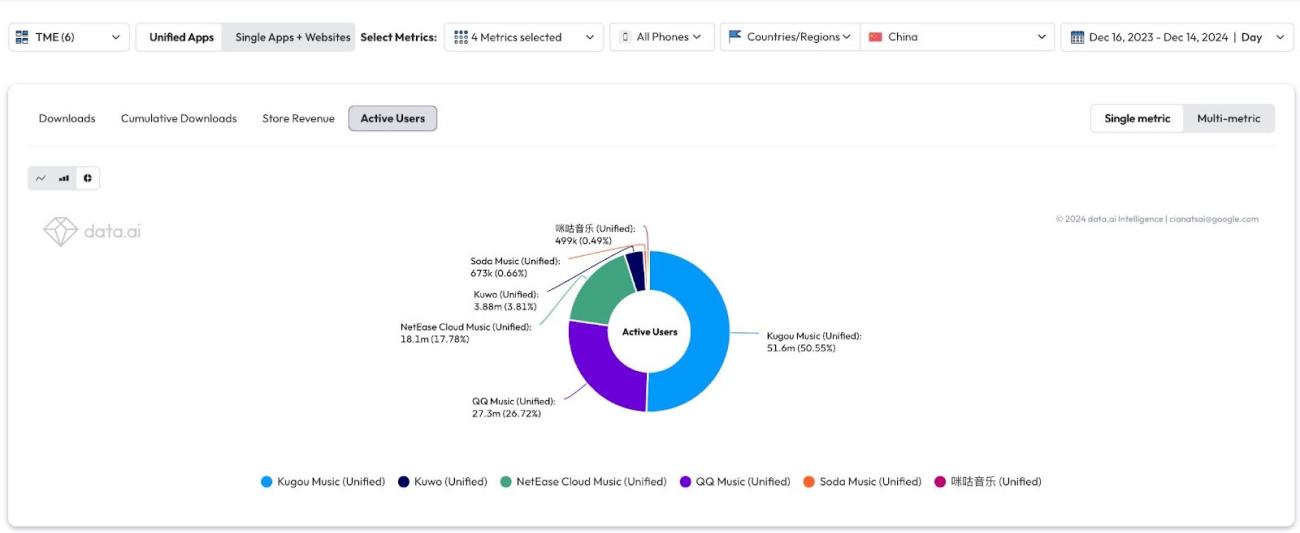The image size is (1300, 533).
Task: Switch to Multi-metric view
Action: point(1229,118)
